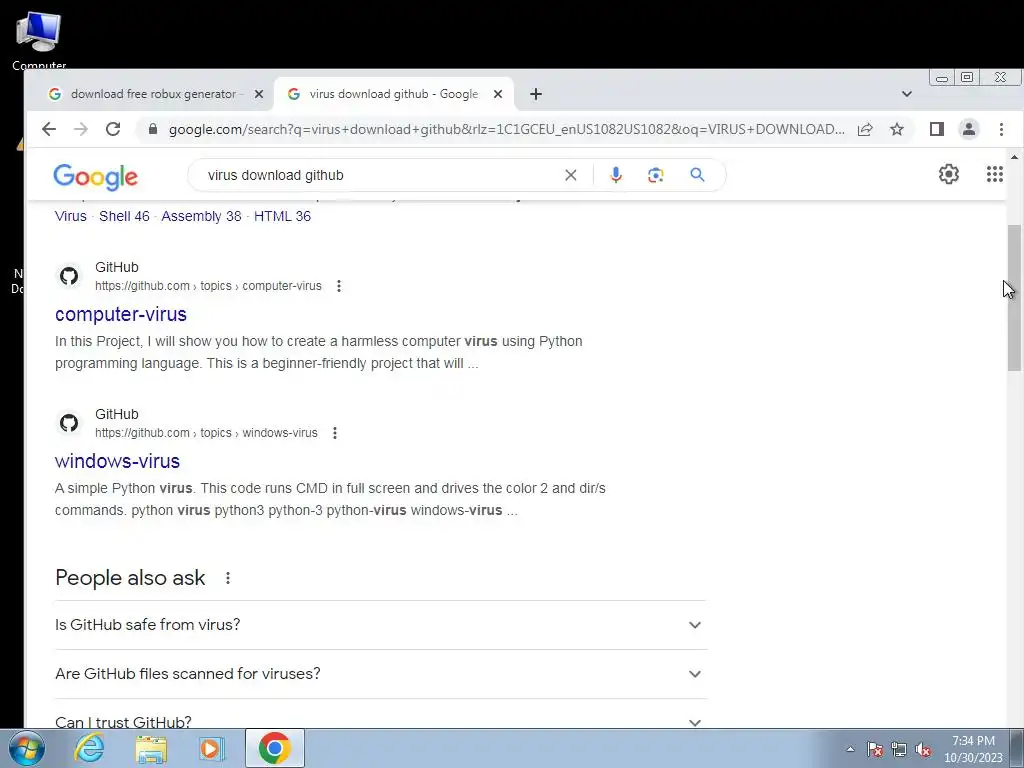The width and height of the screenshot is (1024, 768).
Task: Click in the Google search text field
Action: 379,175
